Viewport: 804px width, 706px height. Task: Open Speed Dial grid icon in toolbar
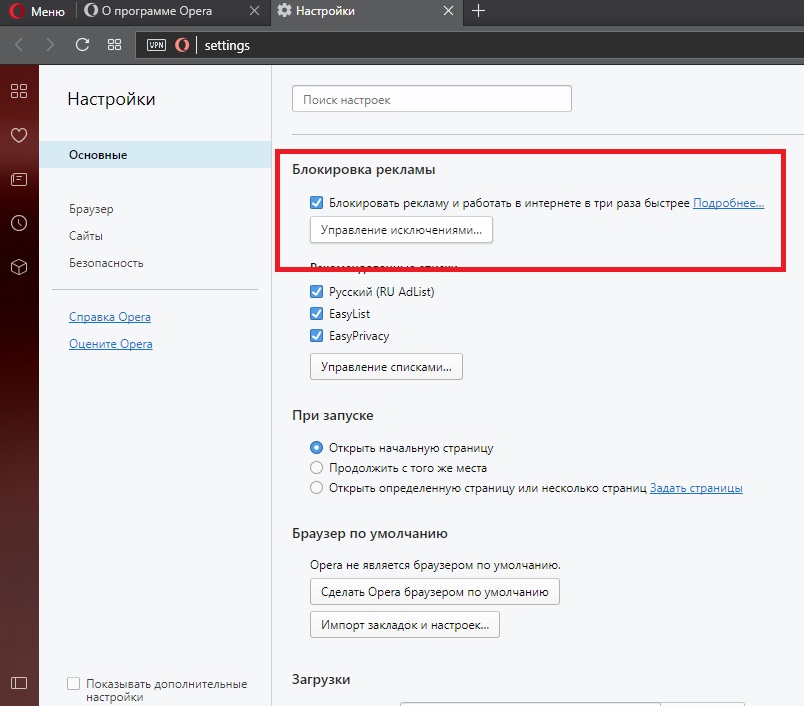[x=114, y=45]
